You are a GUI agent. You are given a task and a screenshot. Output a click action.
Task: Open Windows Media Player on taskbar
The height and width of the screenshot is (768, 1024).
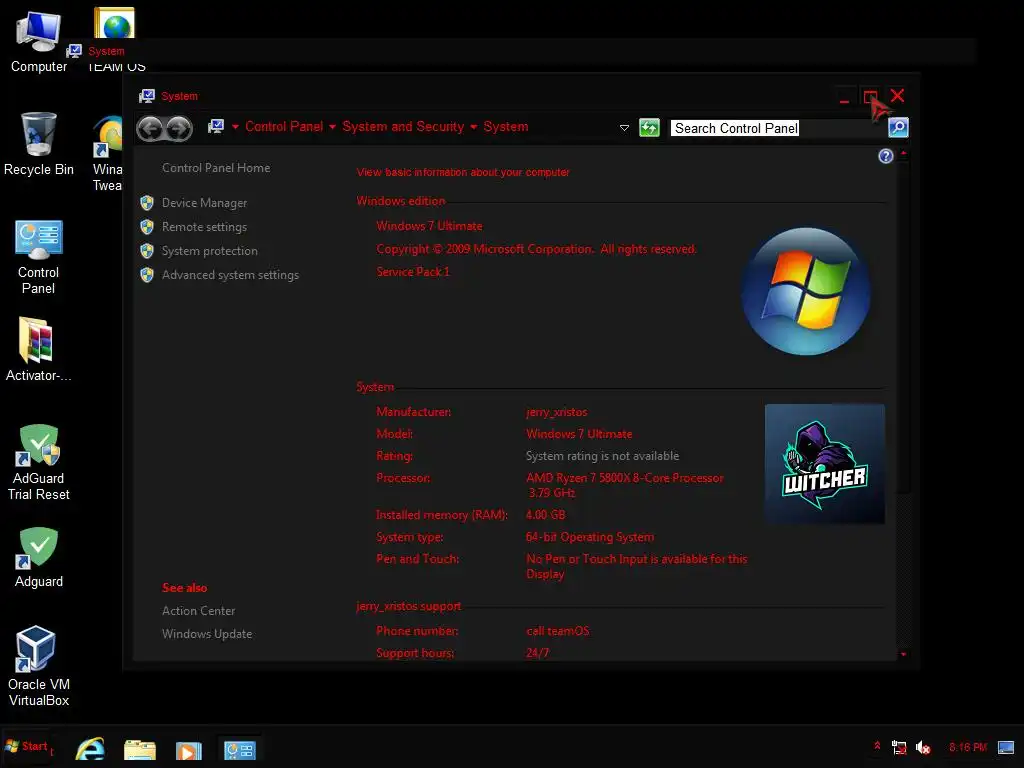coord(188,750)
